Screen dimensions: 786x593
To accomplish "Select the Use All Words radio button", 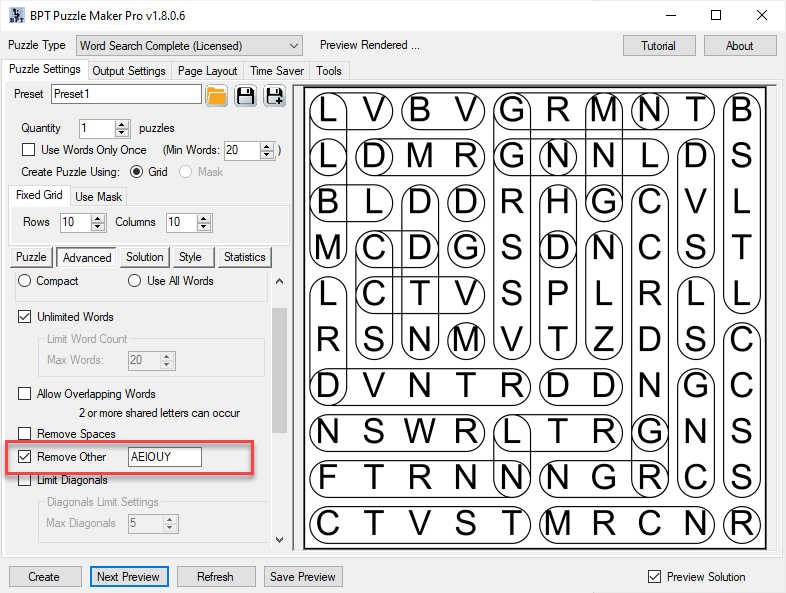I will point(134,281).
